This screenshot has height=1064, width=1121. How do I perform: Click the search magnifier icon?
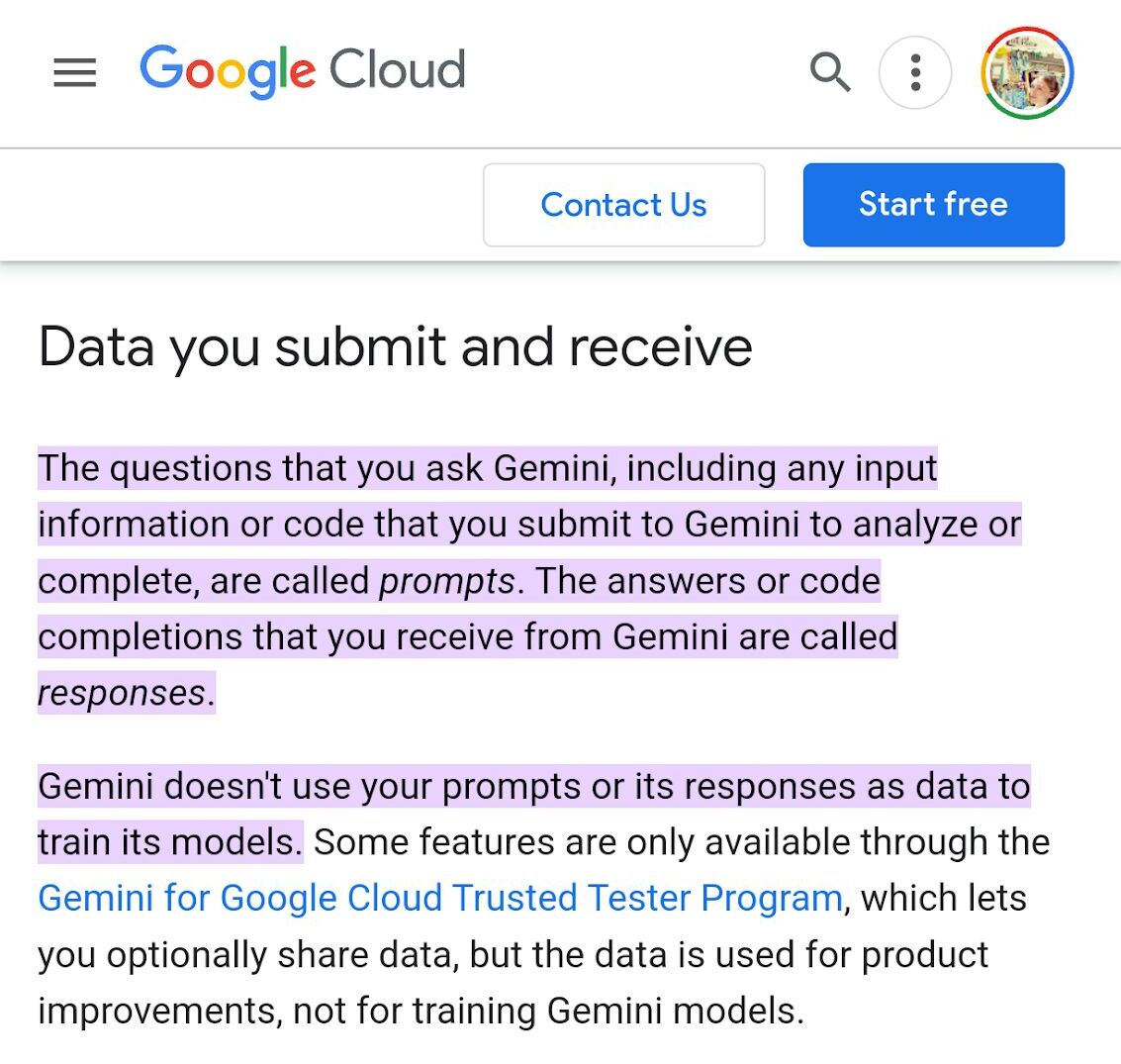coord(831,72)
